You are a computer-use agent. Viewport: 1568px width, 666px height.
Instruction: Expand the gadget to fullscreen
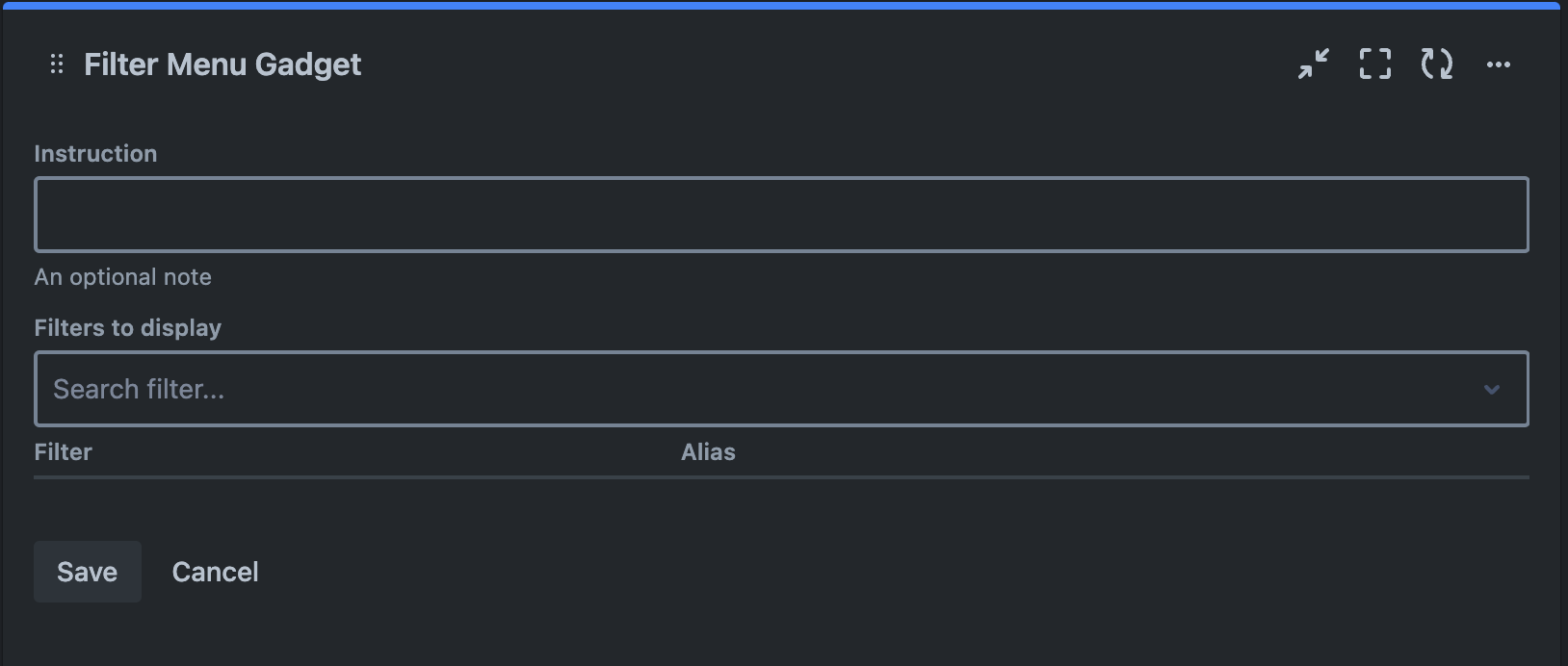pos(1374,64)
